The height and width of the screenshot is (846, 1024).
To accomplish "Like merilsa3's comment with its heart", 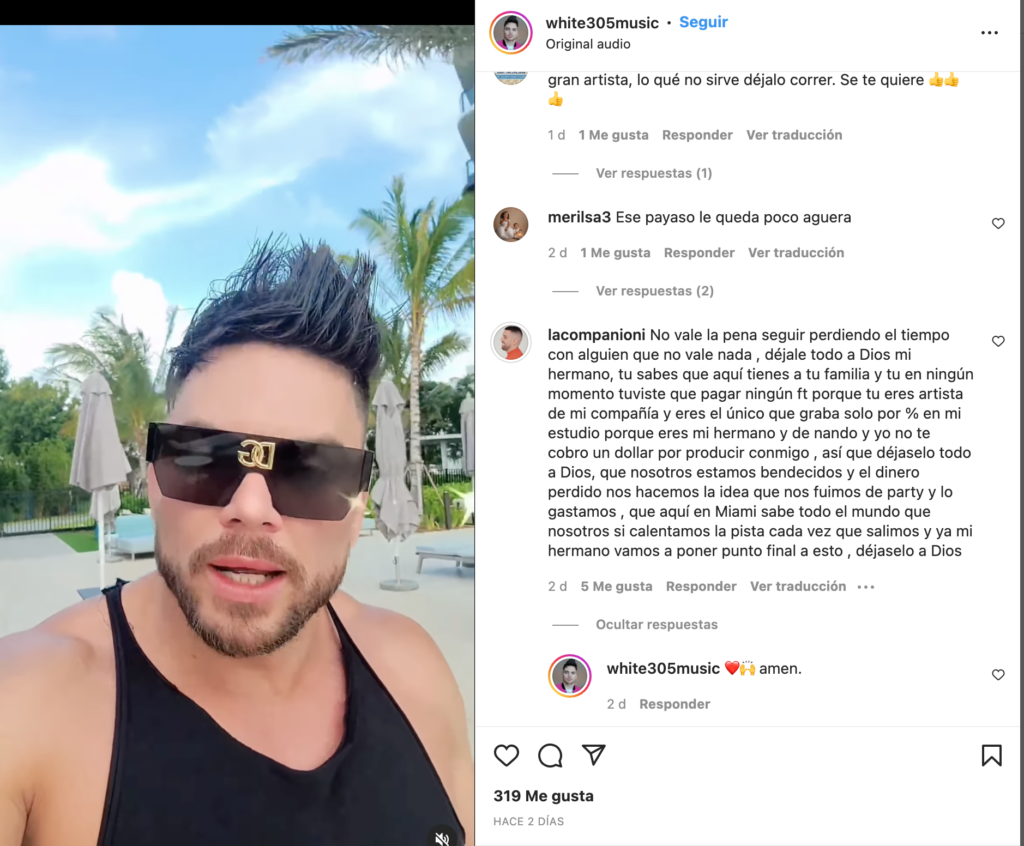I will click(998, 223).
